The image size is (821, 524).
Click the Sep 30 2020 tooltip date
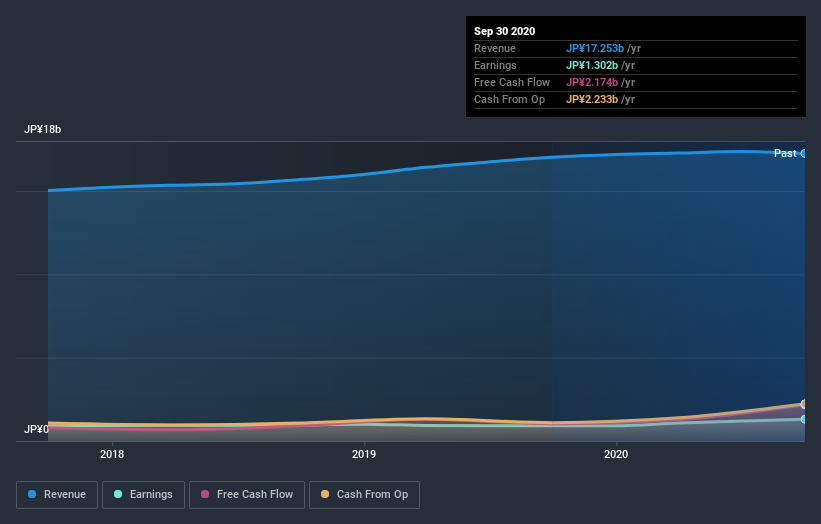click(504, 31)
